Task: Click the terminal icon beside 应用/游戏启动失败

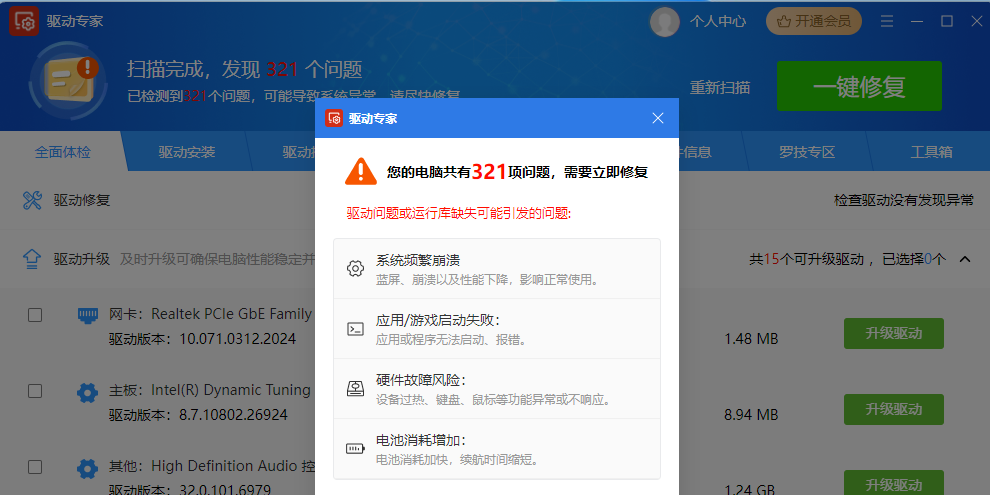Action: coord(355,328)
